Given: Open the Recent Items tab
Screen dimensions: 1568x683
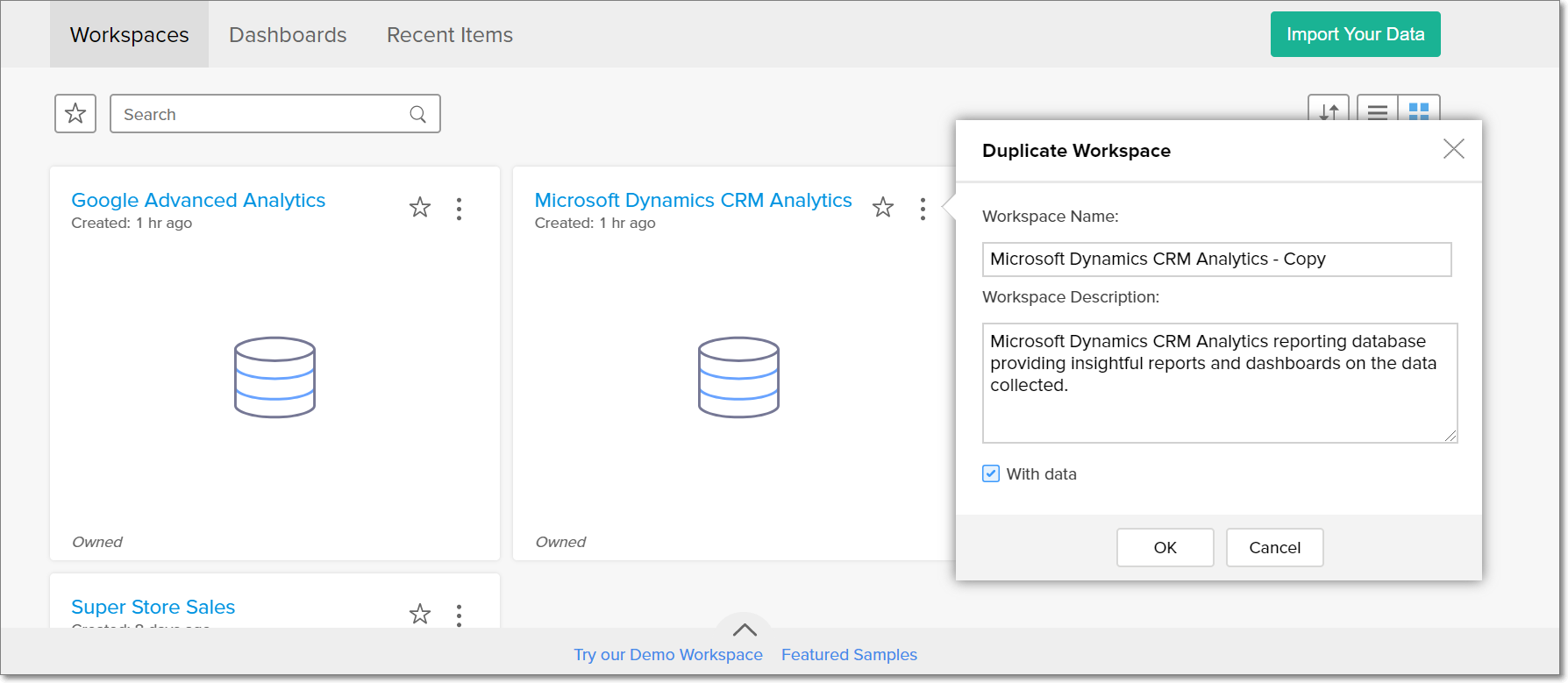Looking at the screenshot, I should (450, 35).
